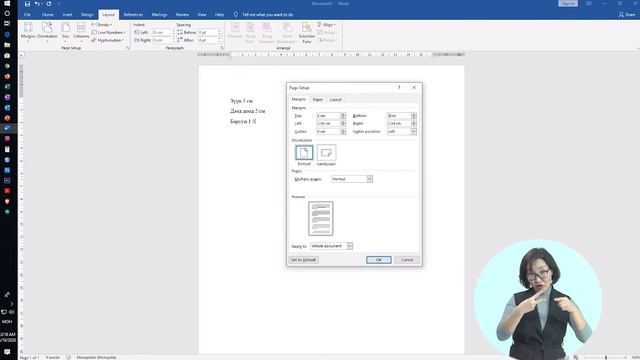The width and height of the screenshot is (640, 360).
Task: Click Cancel in Page Setup dialog
Action: coord(407,260)
